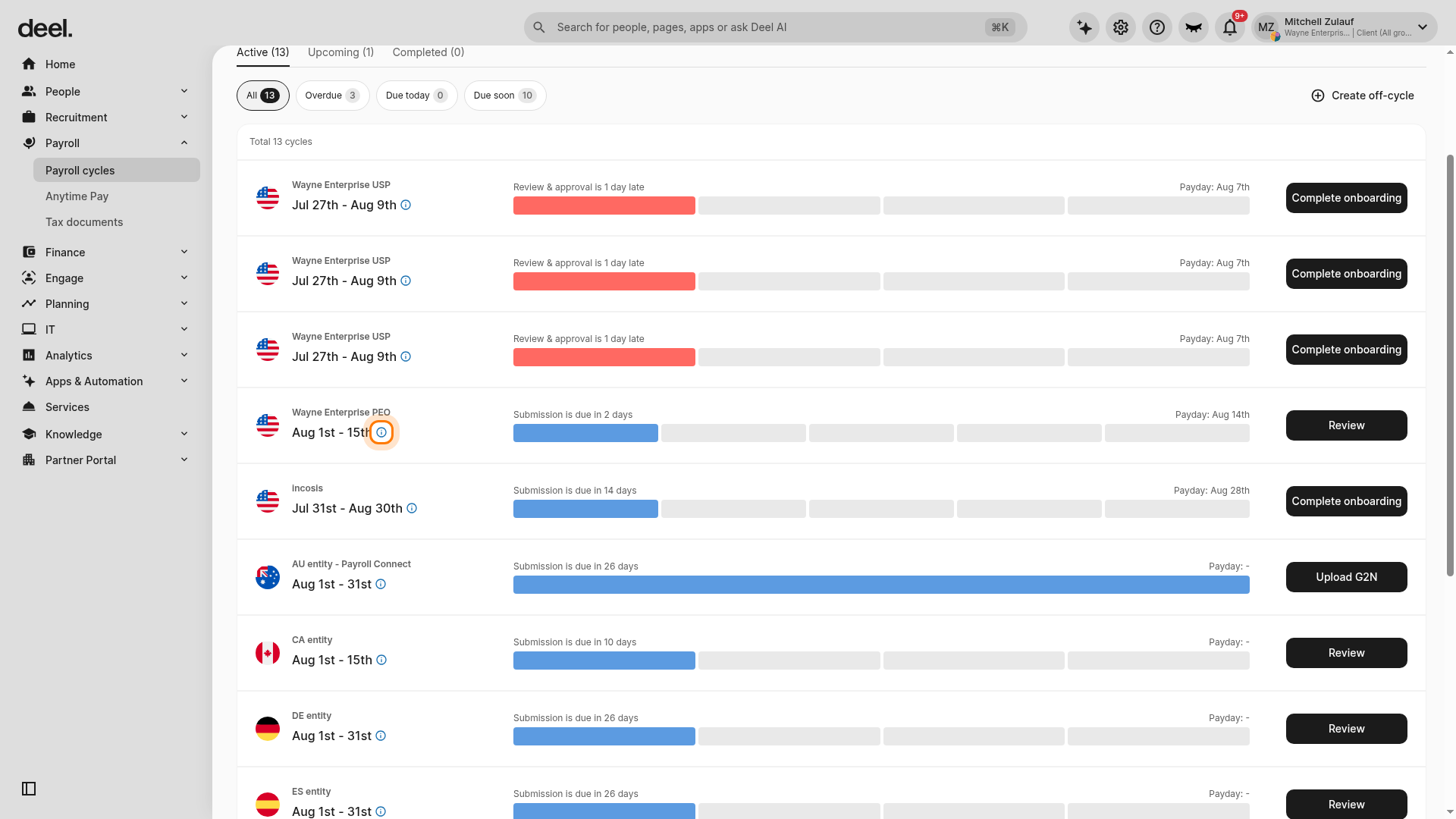Click the German flag icon
Screen dimensions: 1456x819
[x=268, y=729]
